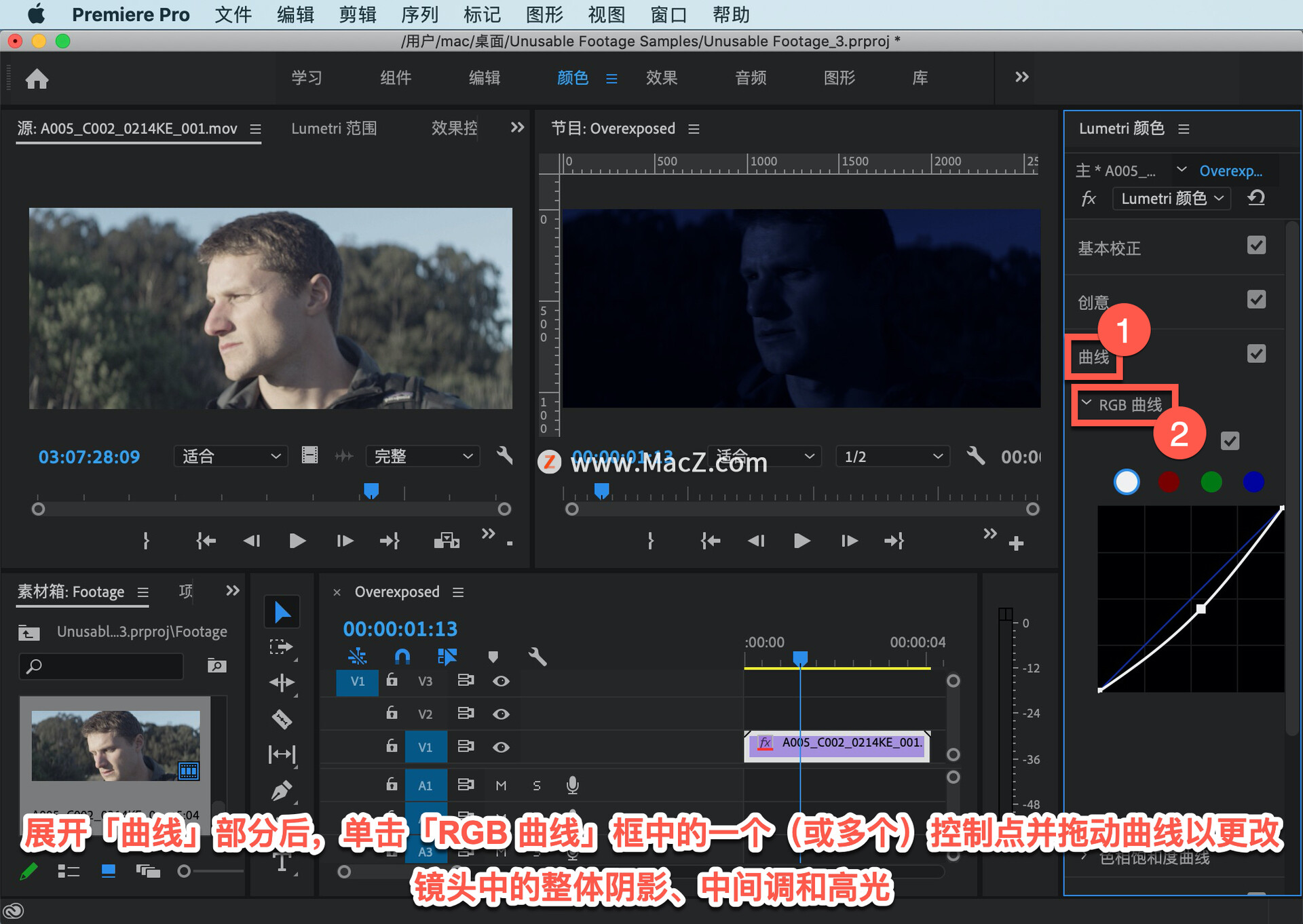Open the 完整 resolution dropdown
This screenshot has height=924, width=1303.
pyautogui.click(x=422, y=456)
